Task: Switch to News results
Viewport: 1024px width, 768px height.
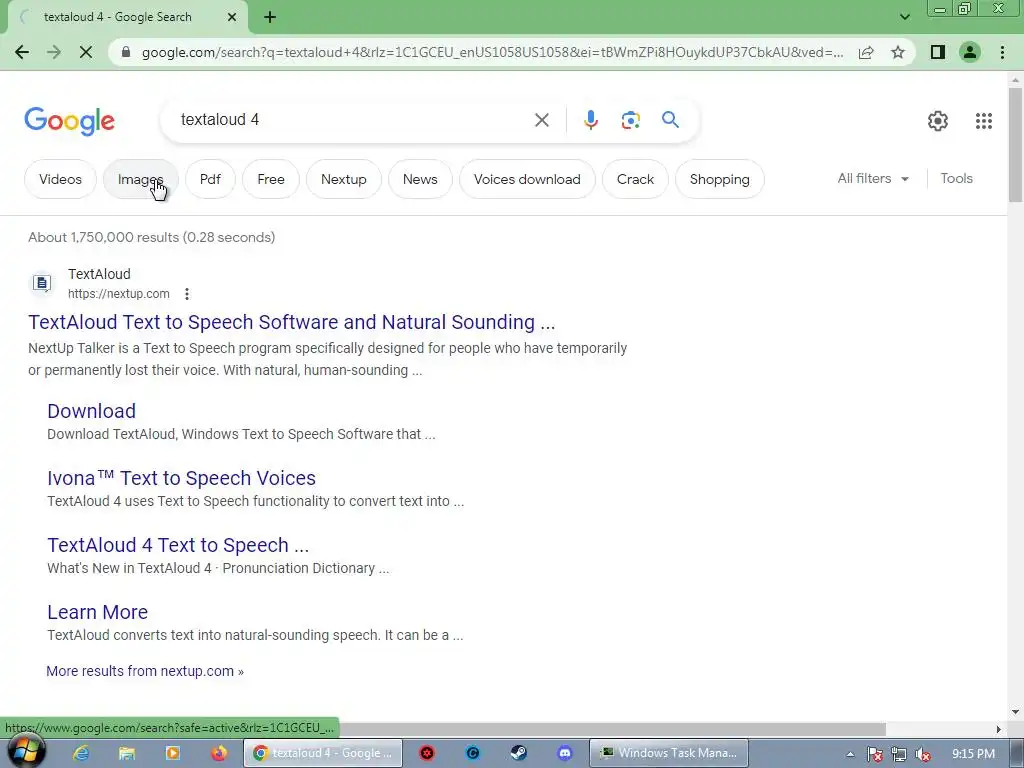Action: click(x=420, y=179)
